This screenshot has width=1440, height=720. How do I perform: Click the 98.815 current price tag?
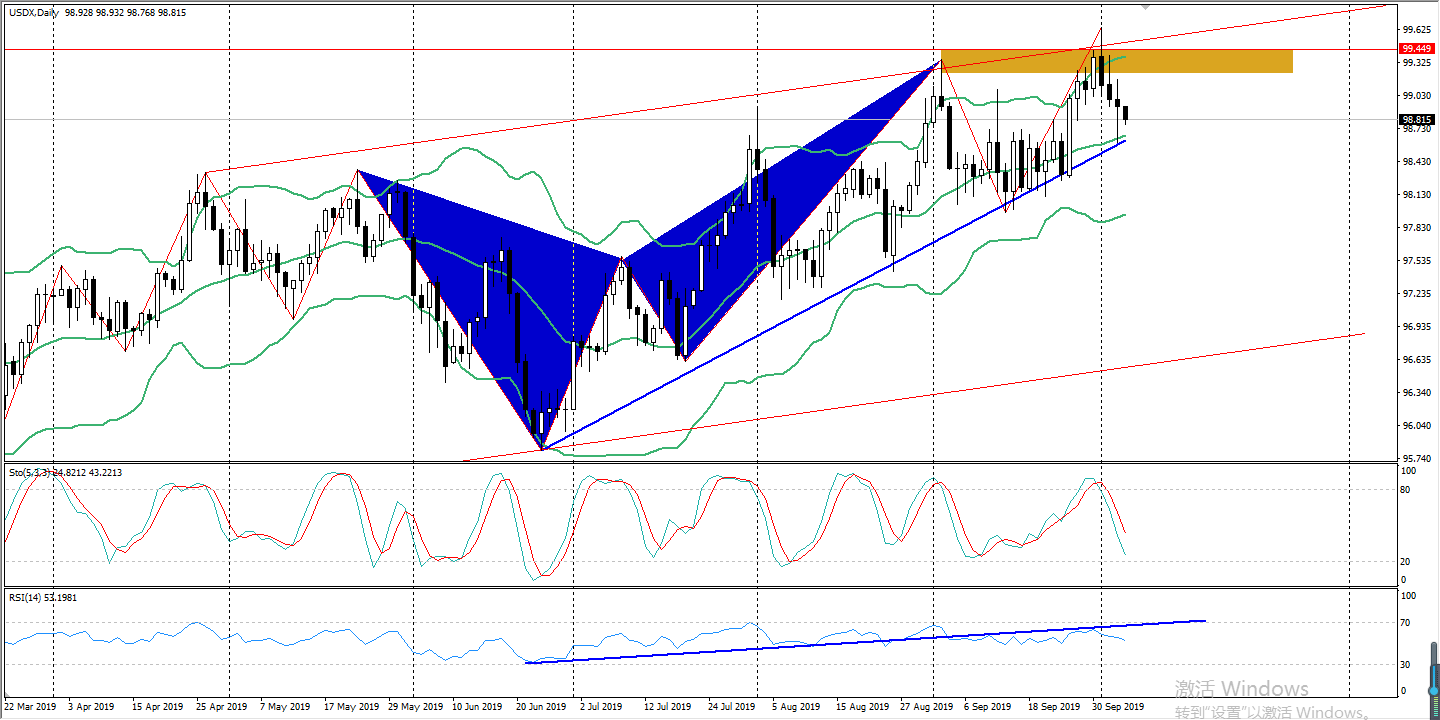[x=1415, y=119]
